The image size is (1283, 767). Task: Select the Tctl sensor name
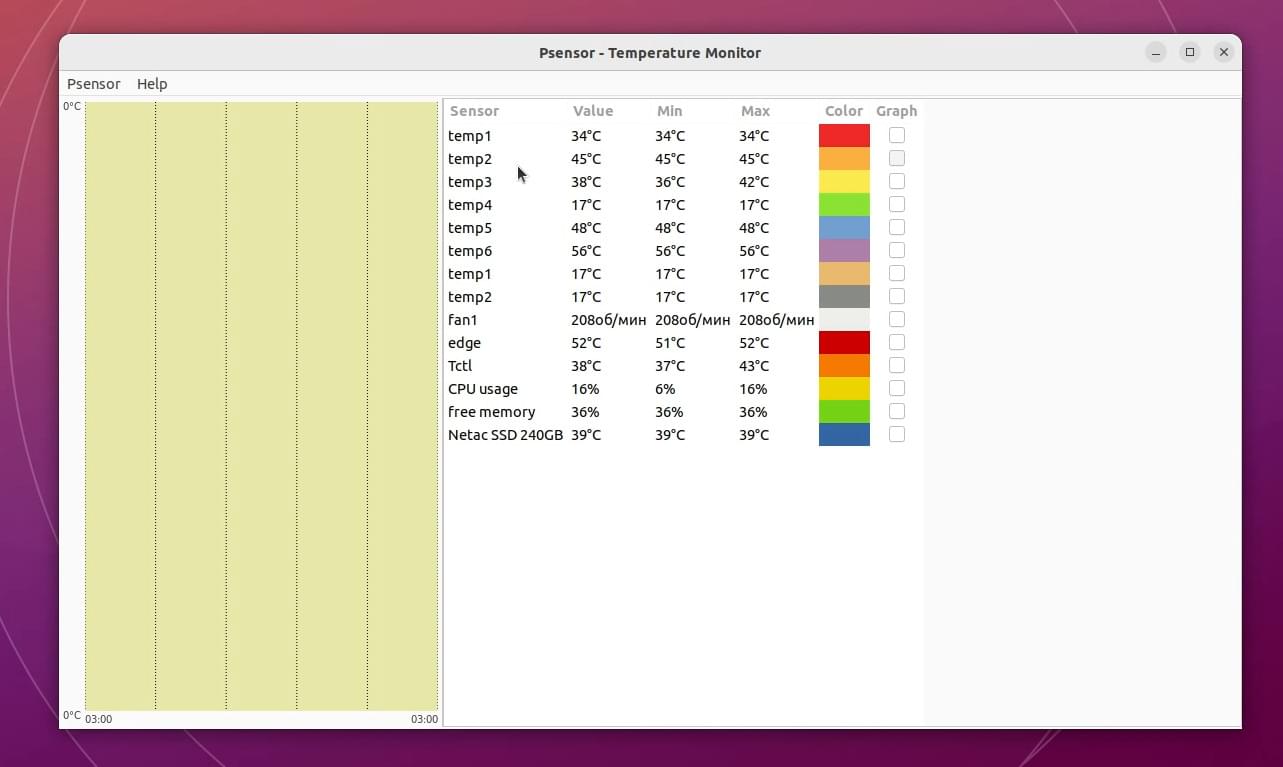[x=460, y=366]
